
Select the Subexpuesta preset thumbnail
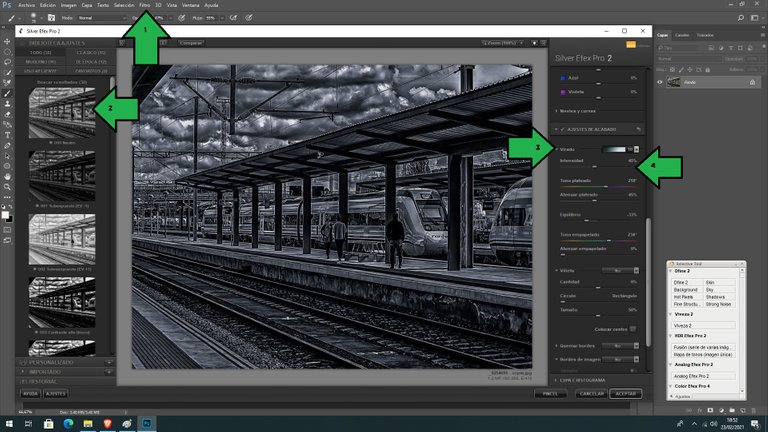62,176
